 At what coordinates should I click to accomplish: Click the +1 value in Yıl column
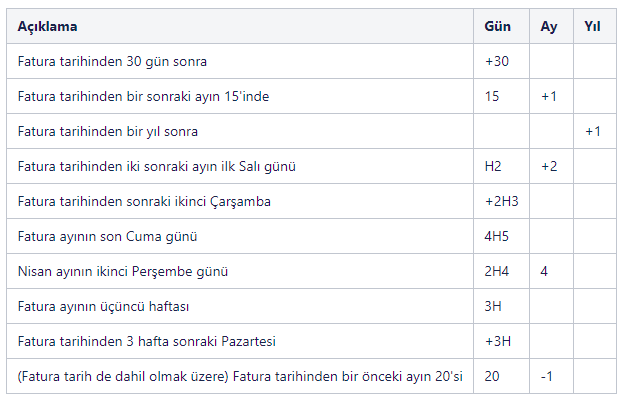pyautogui.click(x=593, y=132)
